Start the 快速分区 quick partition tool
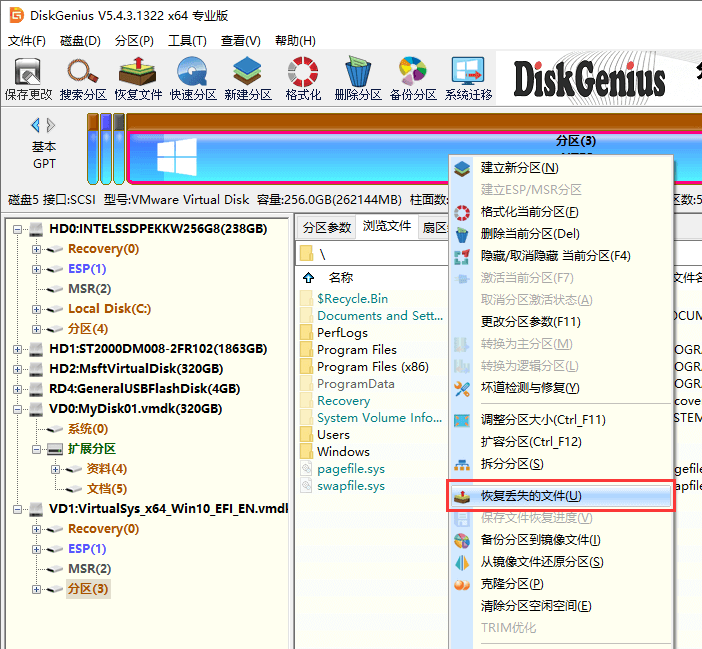Image resolution: width=702 pixels, height=649 pixels. pos(193,79)
